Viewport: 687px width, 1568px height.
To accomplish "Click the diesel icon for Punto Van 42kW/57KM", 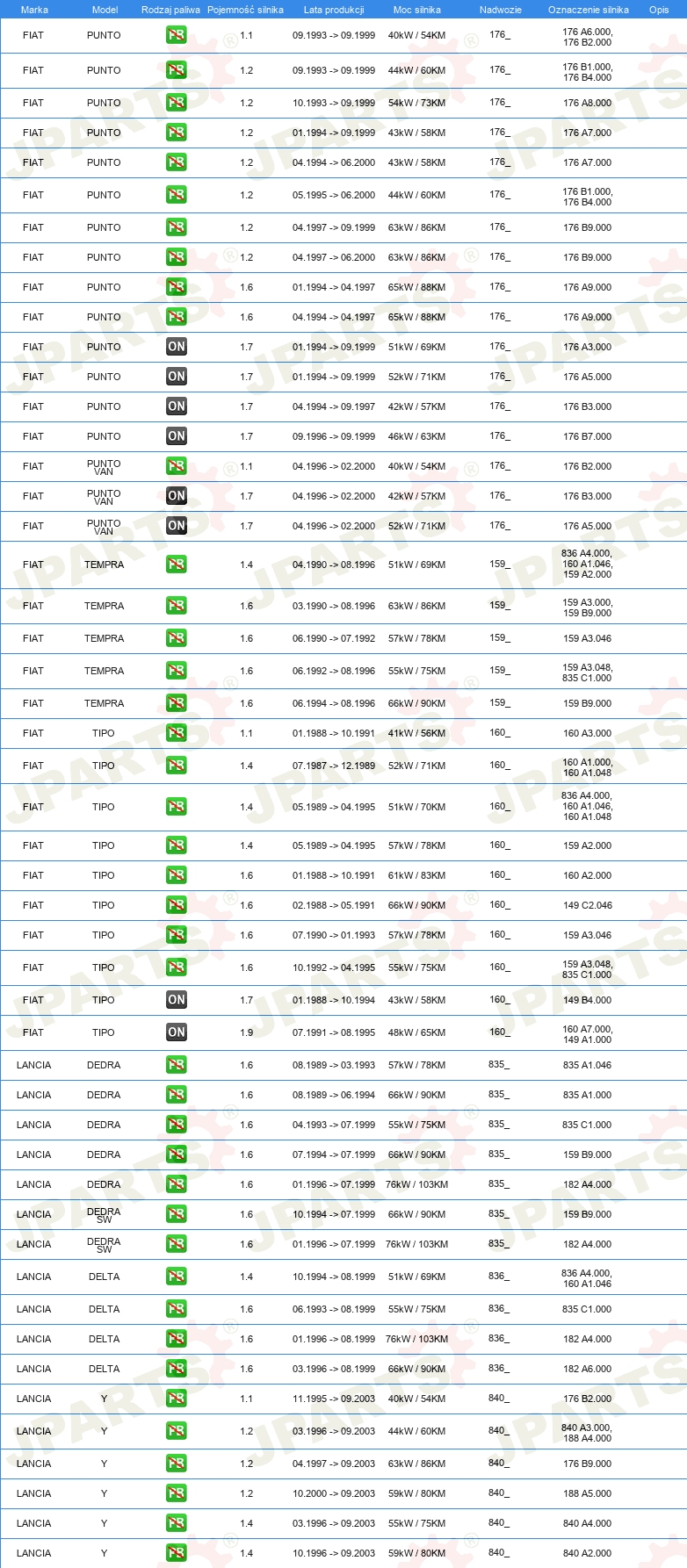I will click(x=177, y=496).
